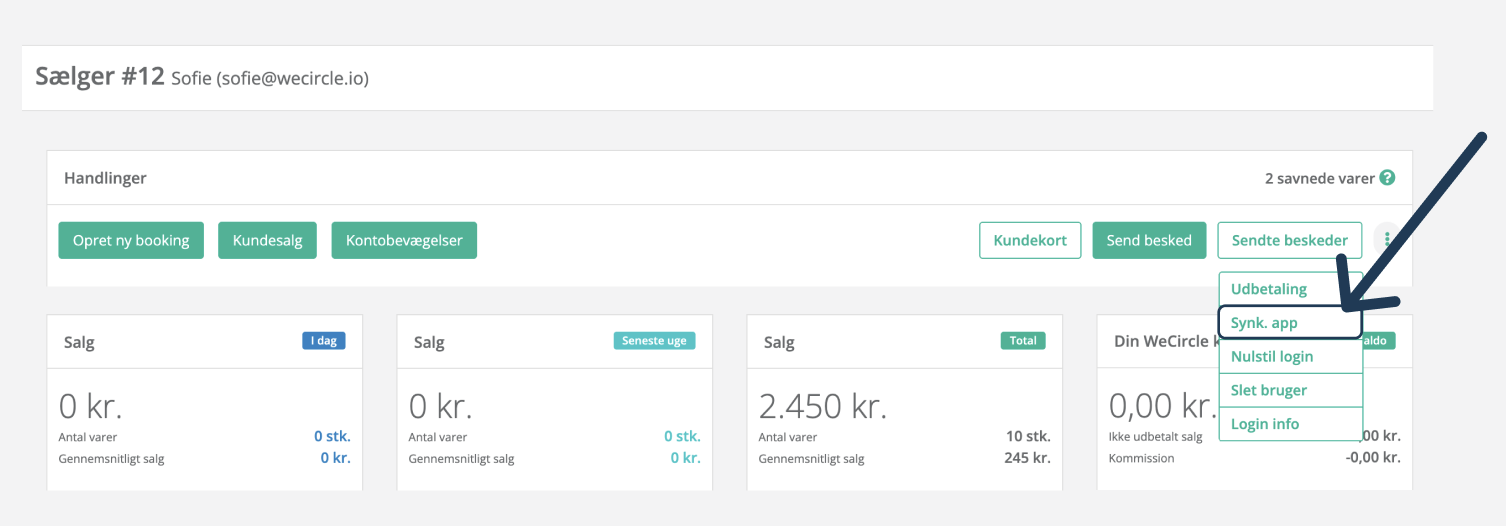Click the Sælger #12 page heading
The width and height of the screenshot is (1506, 526).
tap(100, 77)
